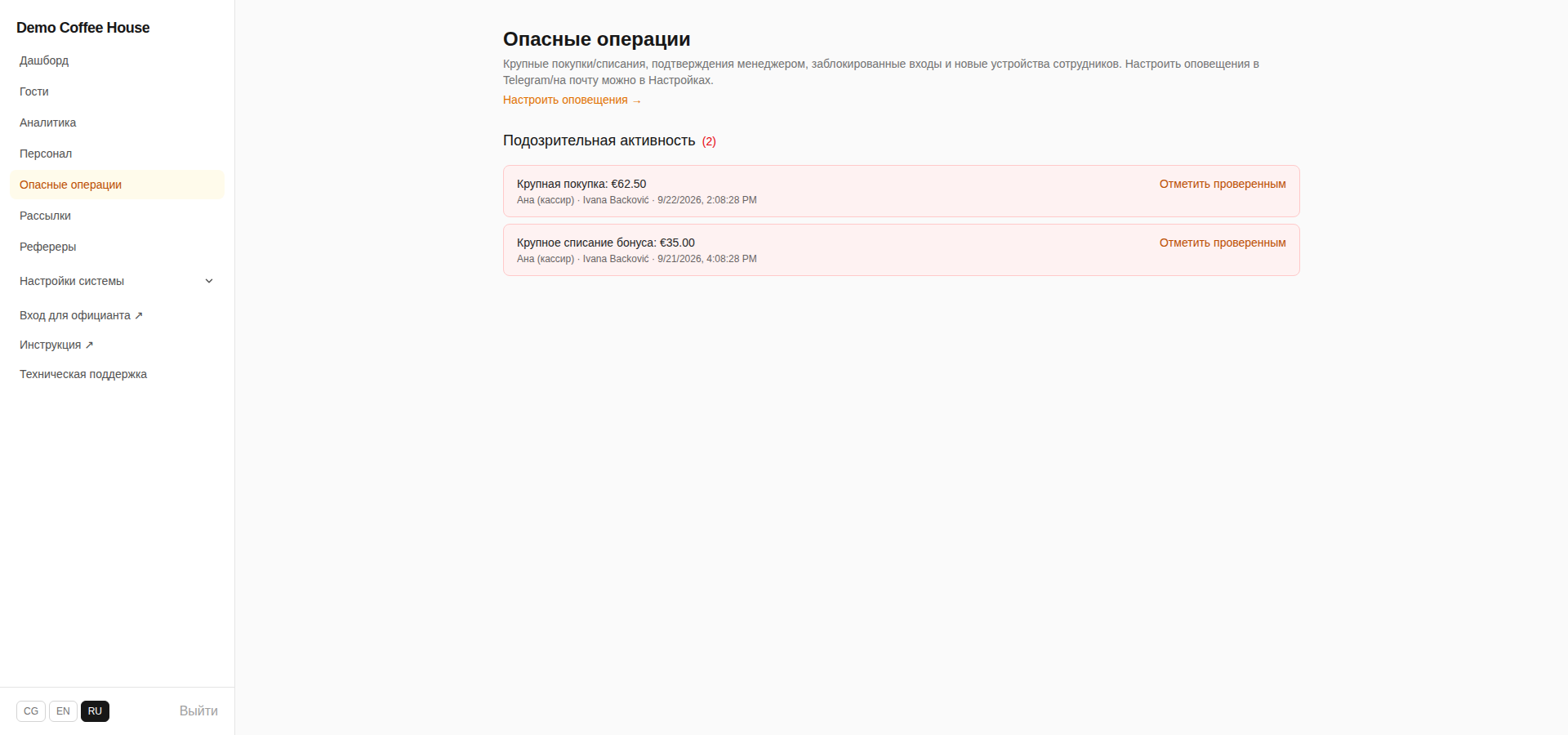Select Опасные операции menu item
The image size is (1568, 735).
pos(117,185)
